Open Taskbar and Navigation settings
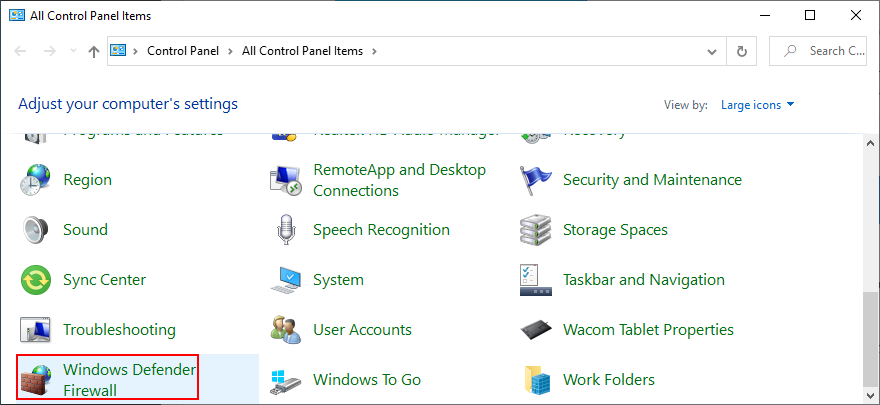The height and width of the screenshot is (405, 880). (643, 280)
